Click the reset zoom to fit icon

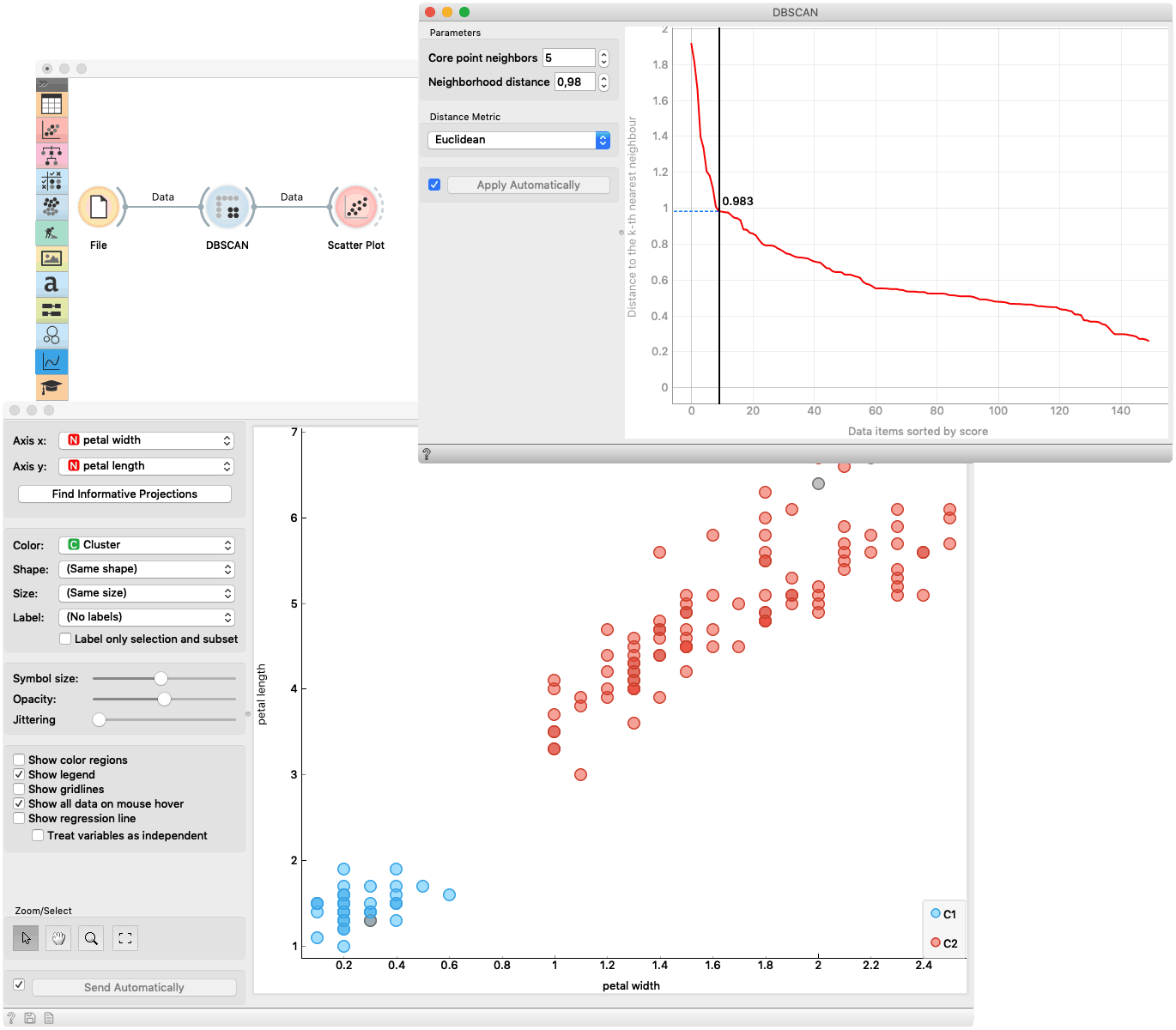pos(125,938)
